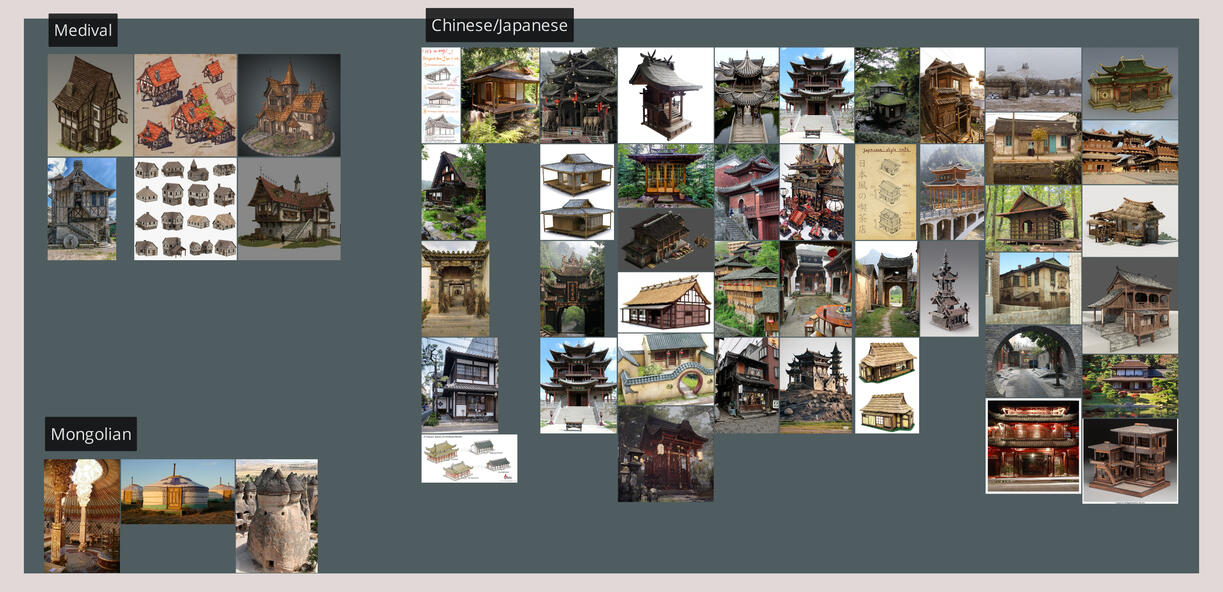Open the old house with teal doors photo
This screenshot has width=1223, height=592.
point(1033,149)
